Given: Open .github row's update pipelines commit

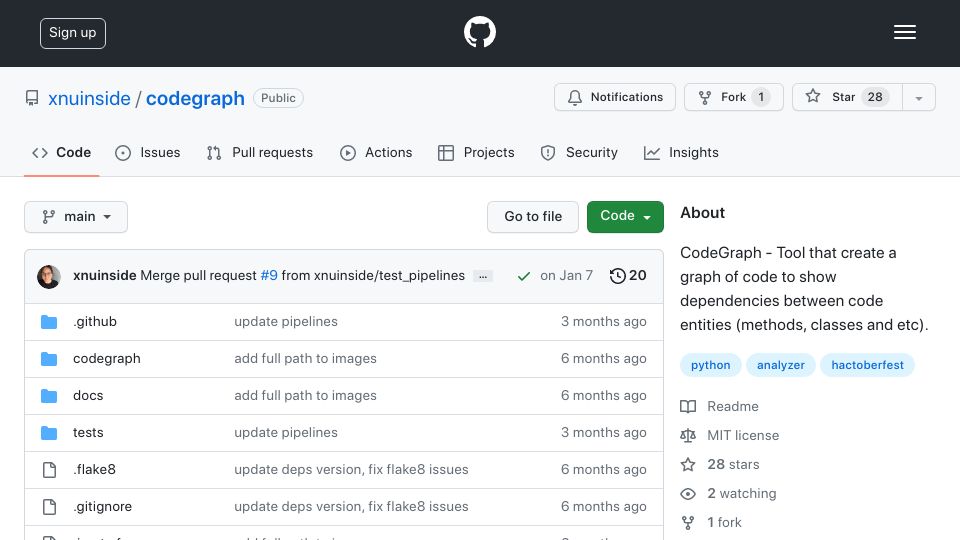Looking at the screenshot, I should pyautogui.click(x=286, y=321).
